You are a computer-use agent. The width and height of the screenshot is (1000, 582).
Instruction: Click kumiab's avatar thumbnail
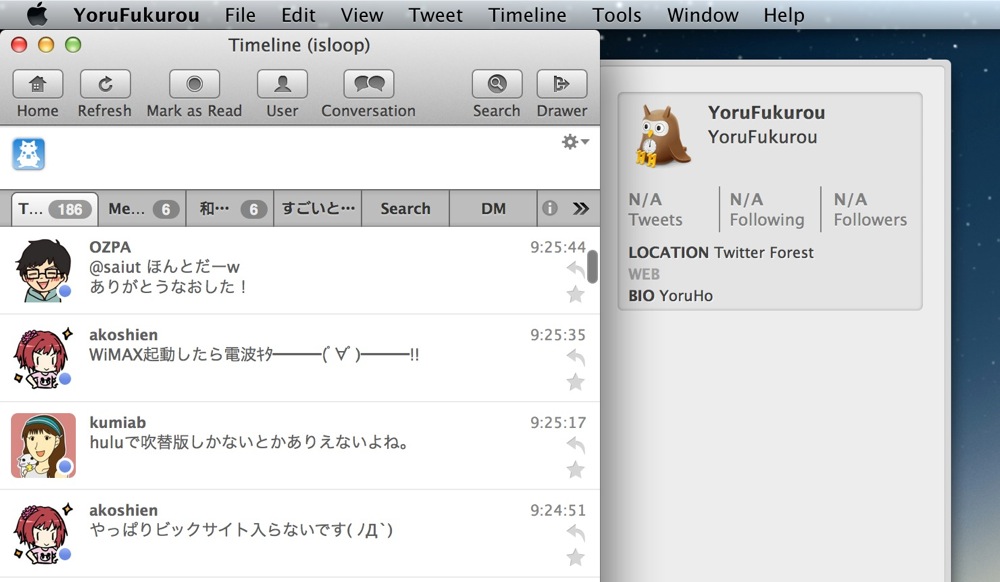pos(43,446)
